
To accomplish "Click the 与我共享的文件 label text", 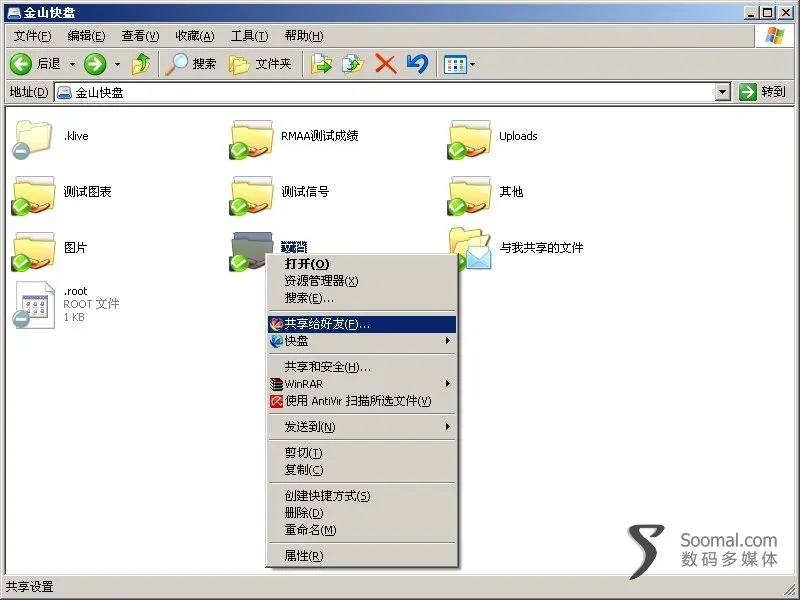I will [541, 248].
